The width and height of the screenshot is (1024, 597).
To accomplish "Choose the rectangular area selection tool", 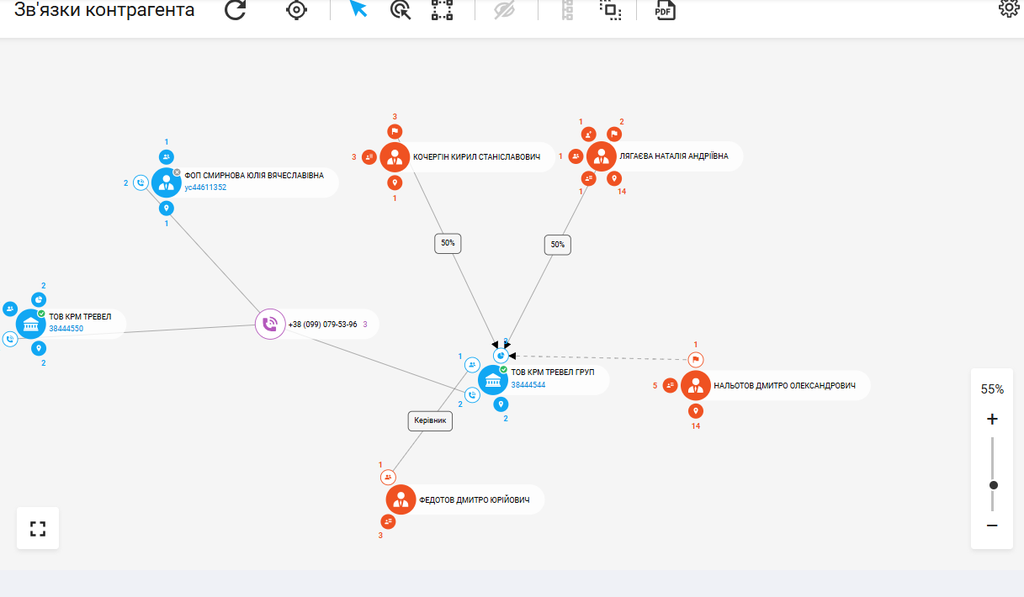I will (442, 11).
